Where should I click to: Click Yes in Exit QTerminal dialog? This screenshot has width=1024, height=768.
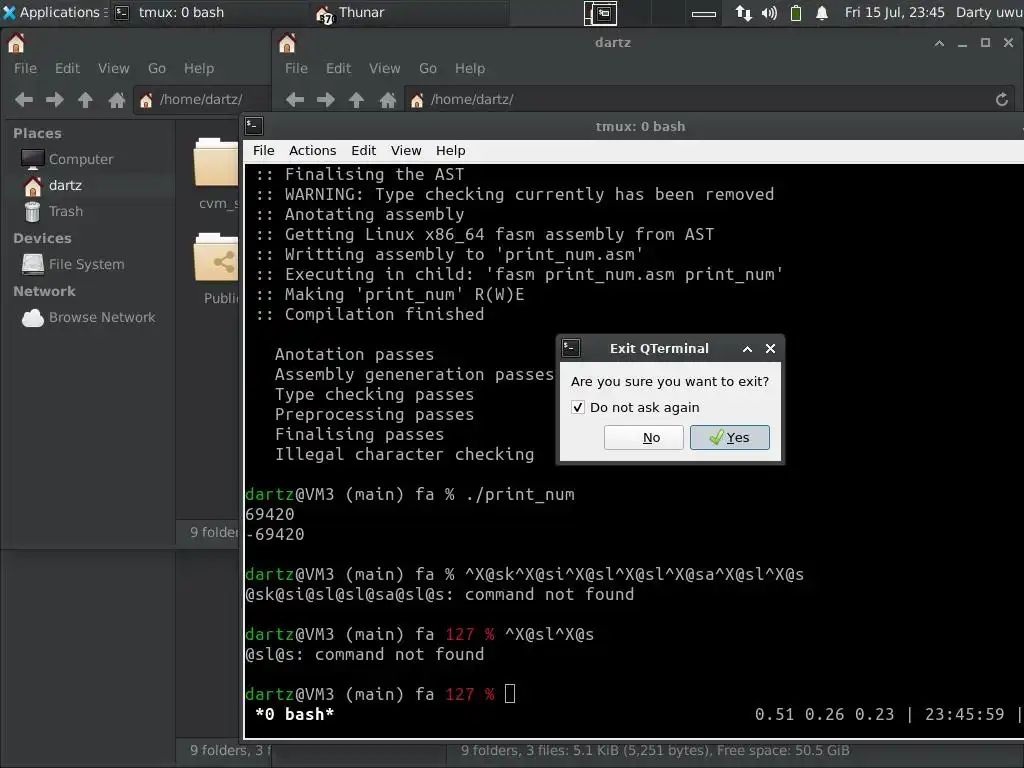729,438
